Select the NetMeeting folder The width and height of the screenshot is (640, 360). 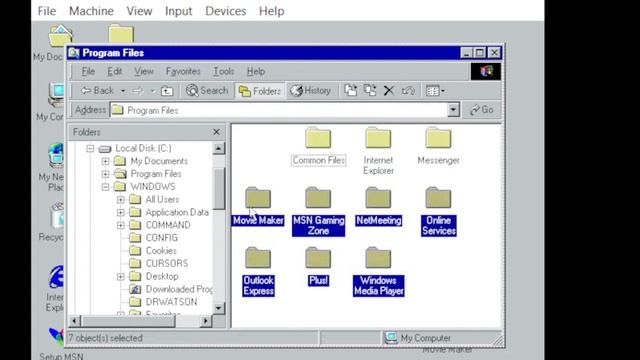[x=378, y=207]
